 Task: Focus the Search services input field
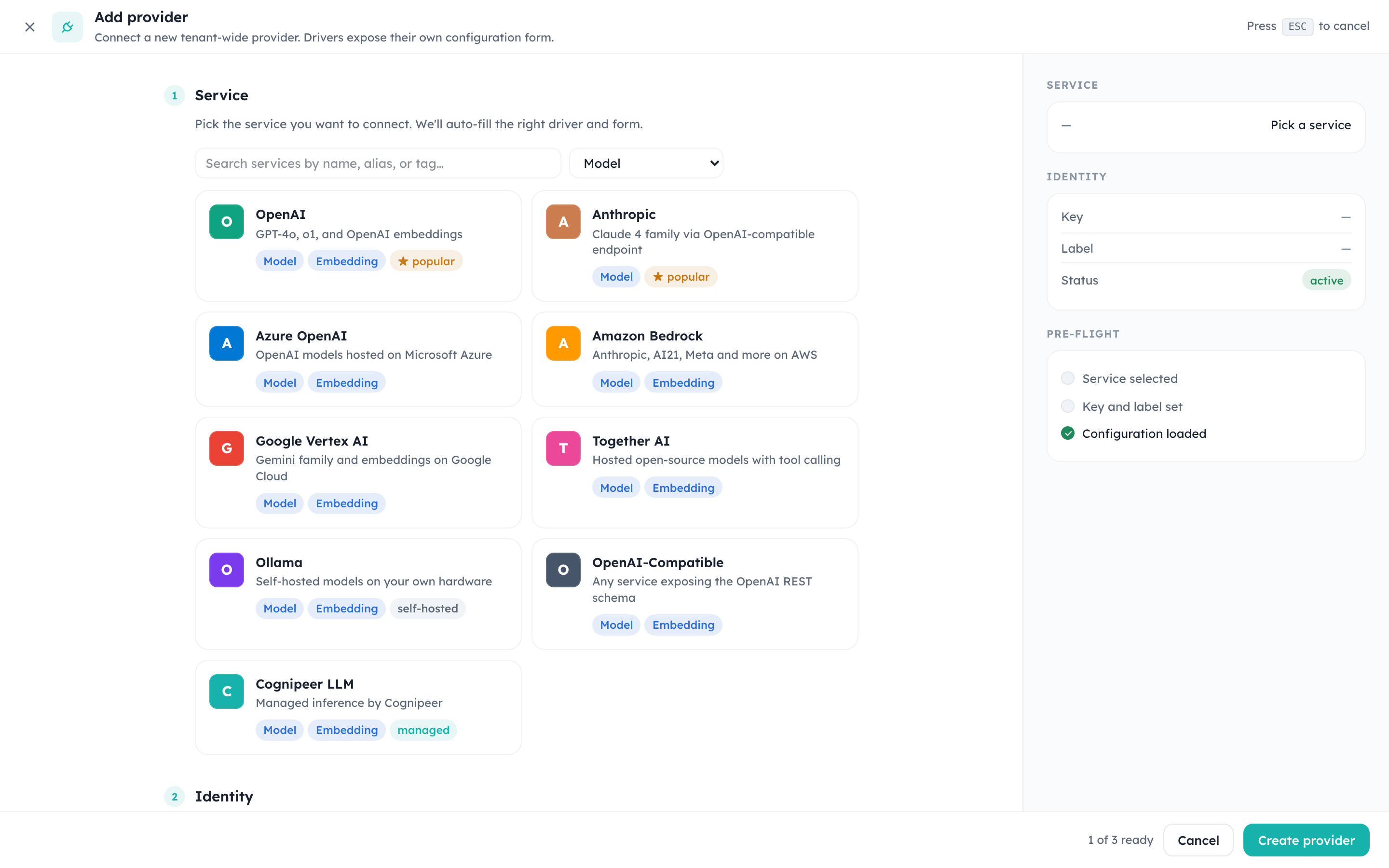(378, 163)
